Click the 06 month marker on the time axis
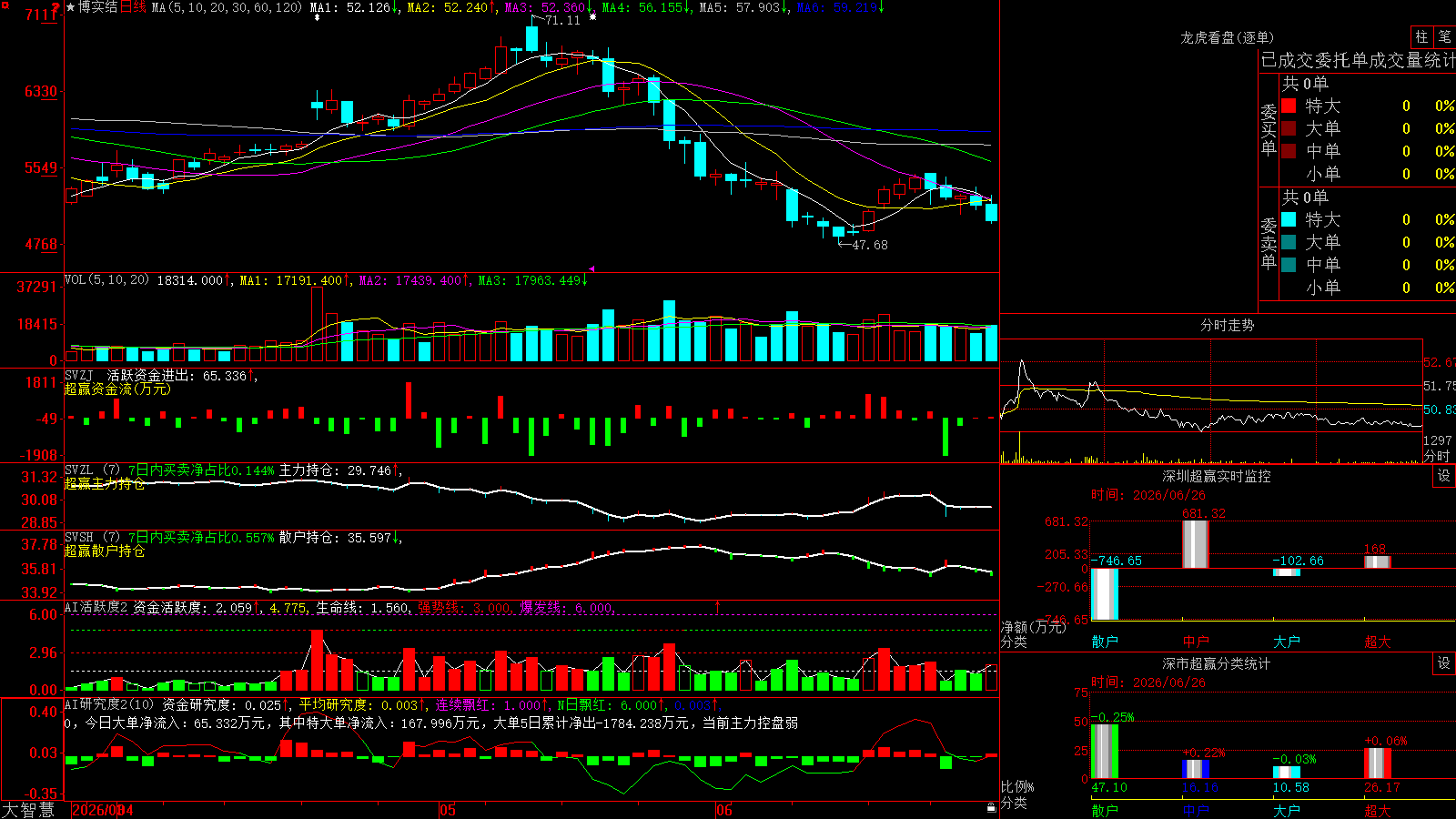The width and height of the screenshot is (1456, 819). pos(723,810)
